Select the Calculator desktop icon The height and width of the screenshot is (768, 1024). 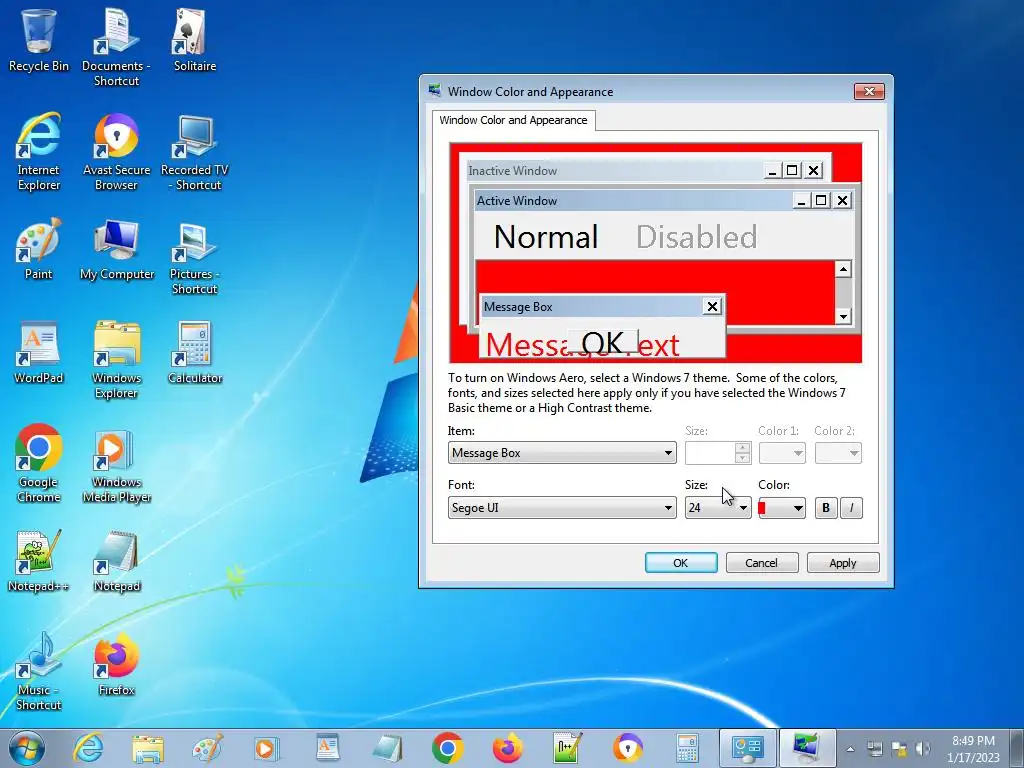[195, 353]
